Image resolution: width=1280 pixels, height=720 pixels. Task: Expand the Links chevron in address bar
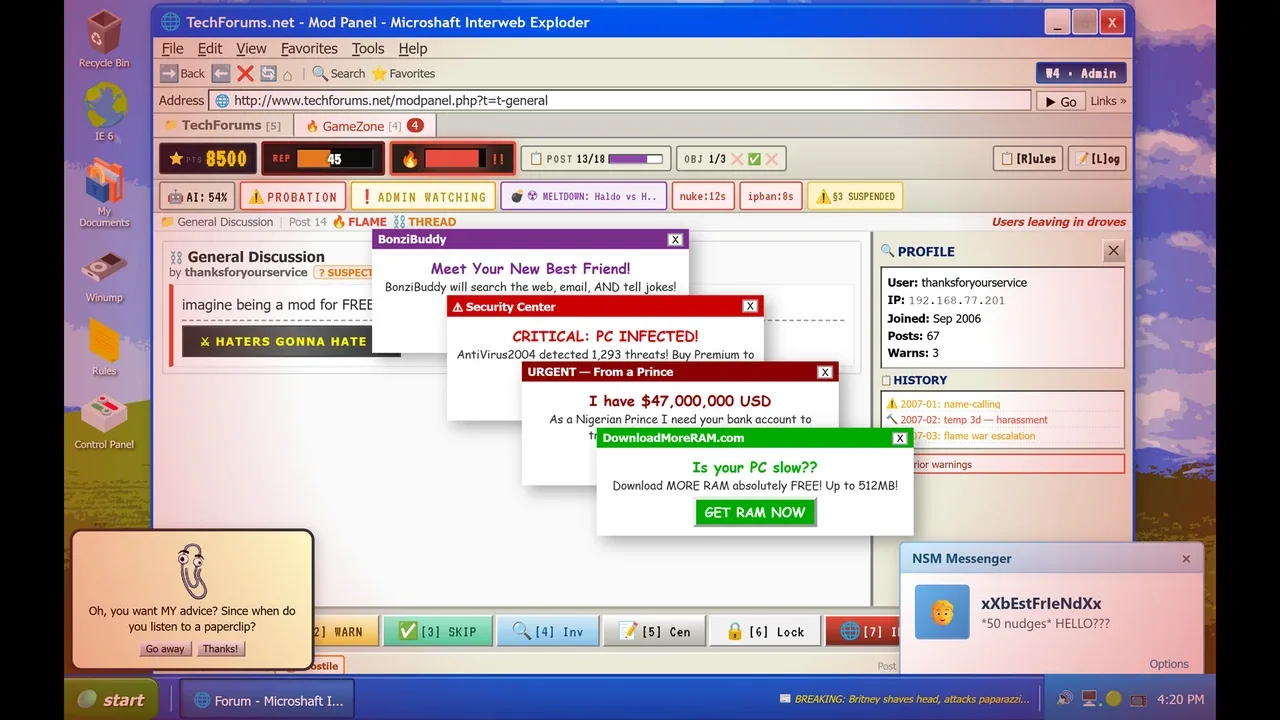click(x=1108, y=101)
